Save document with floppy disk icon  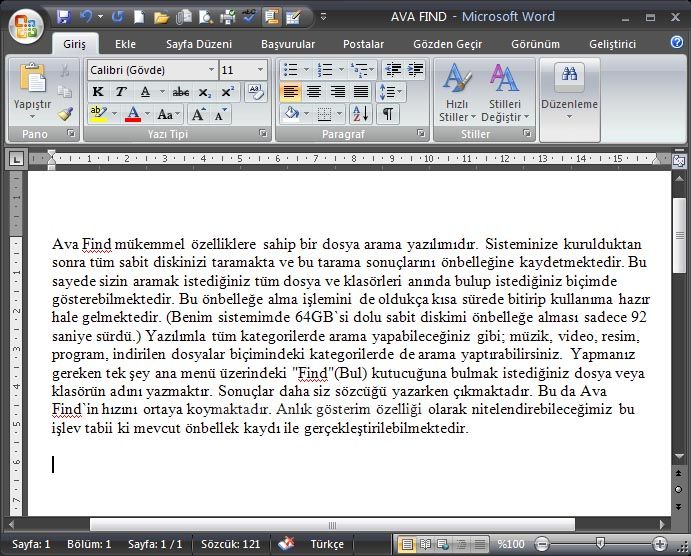(x=64, y=17)
